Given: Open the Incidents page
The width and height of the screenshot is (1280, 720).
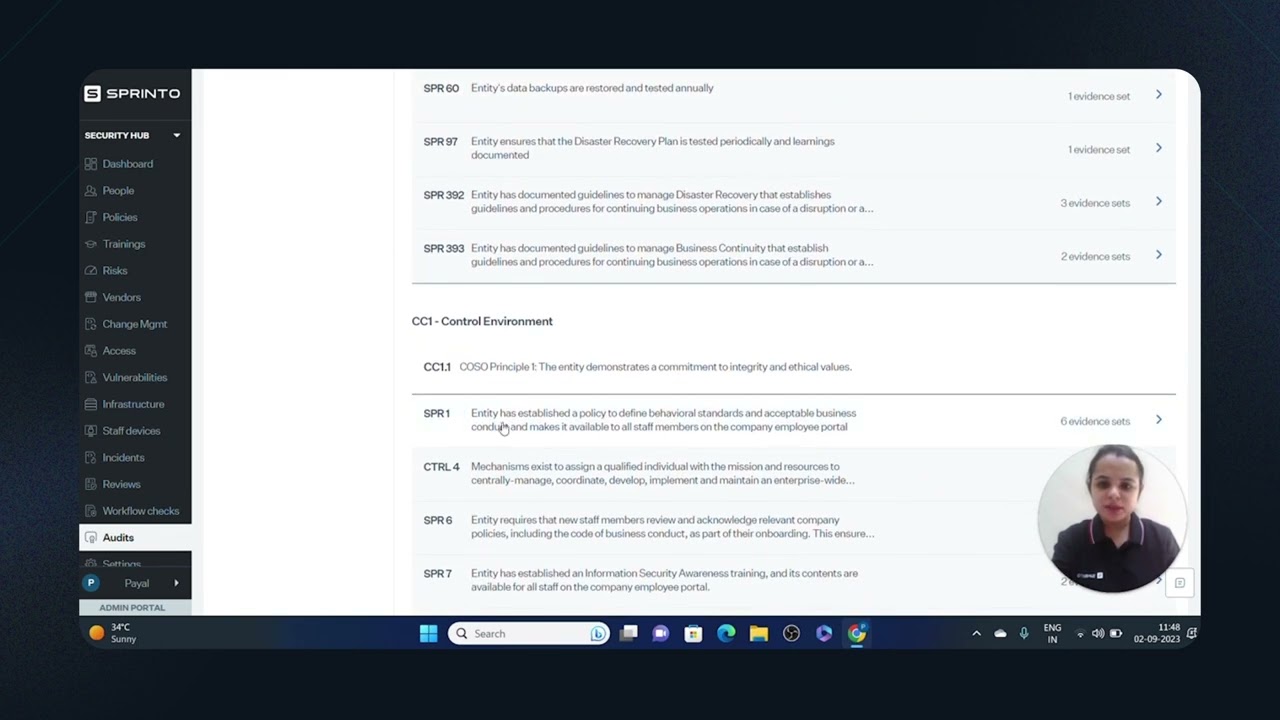Looking at the screenshot, I should pos(123,457).
